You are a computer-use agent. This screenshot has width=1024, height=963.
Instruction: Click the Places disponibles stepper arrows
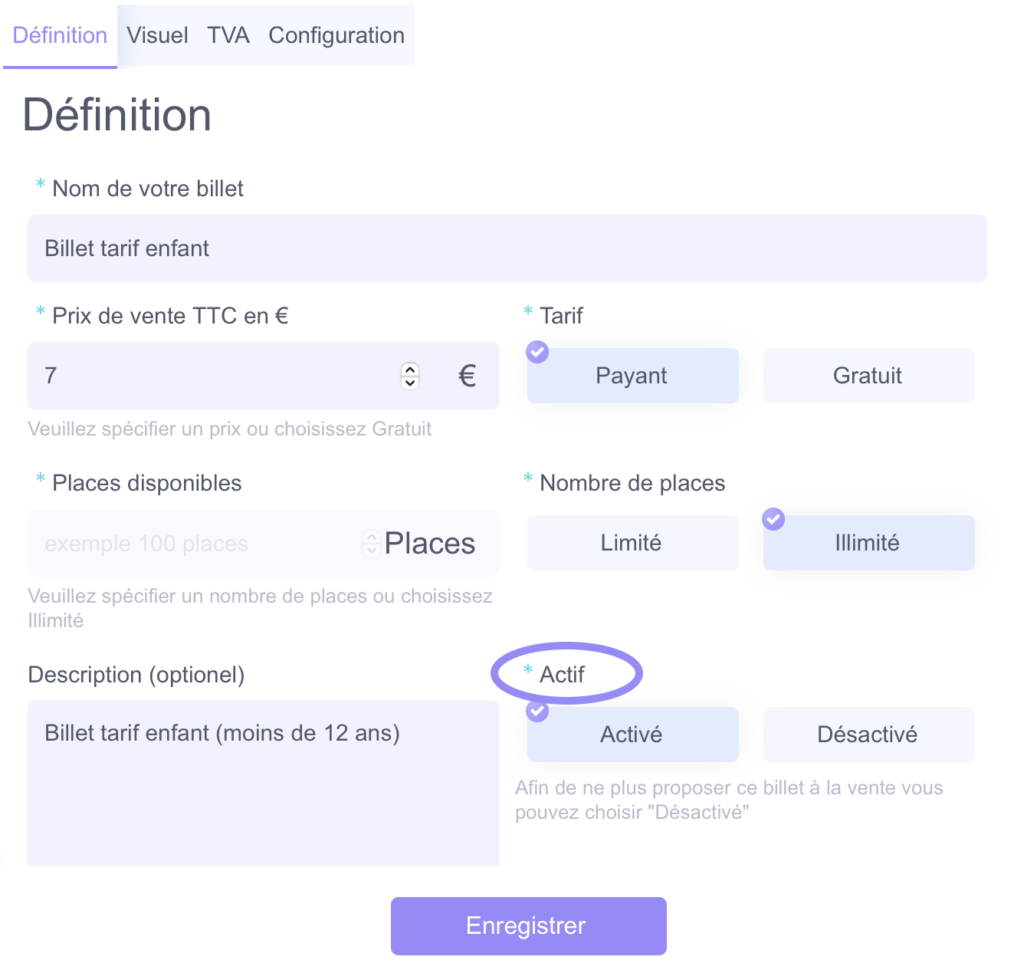click(x=371, y=543)
